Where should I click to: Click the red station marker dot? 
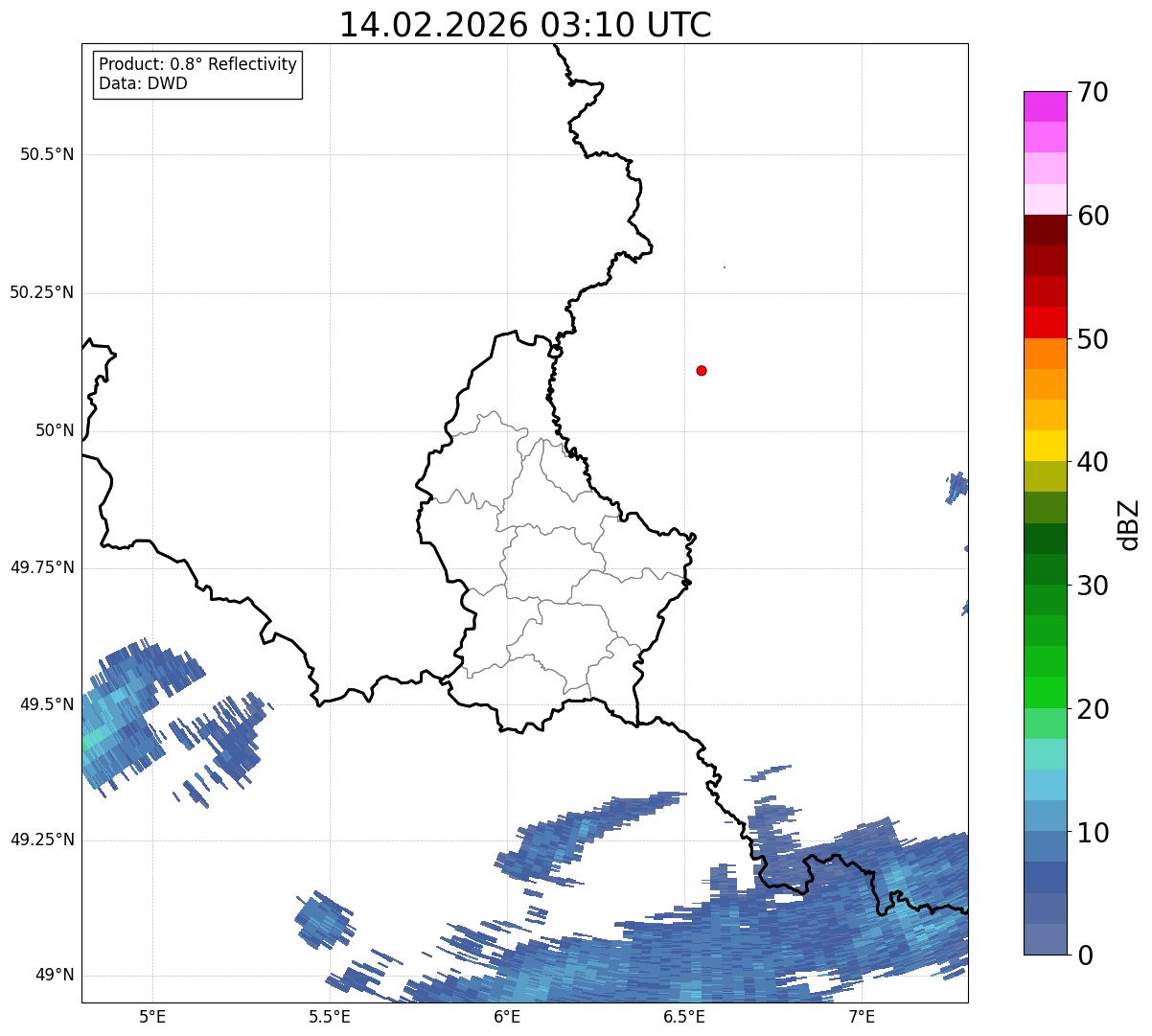(702, 370)
